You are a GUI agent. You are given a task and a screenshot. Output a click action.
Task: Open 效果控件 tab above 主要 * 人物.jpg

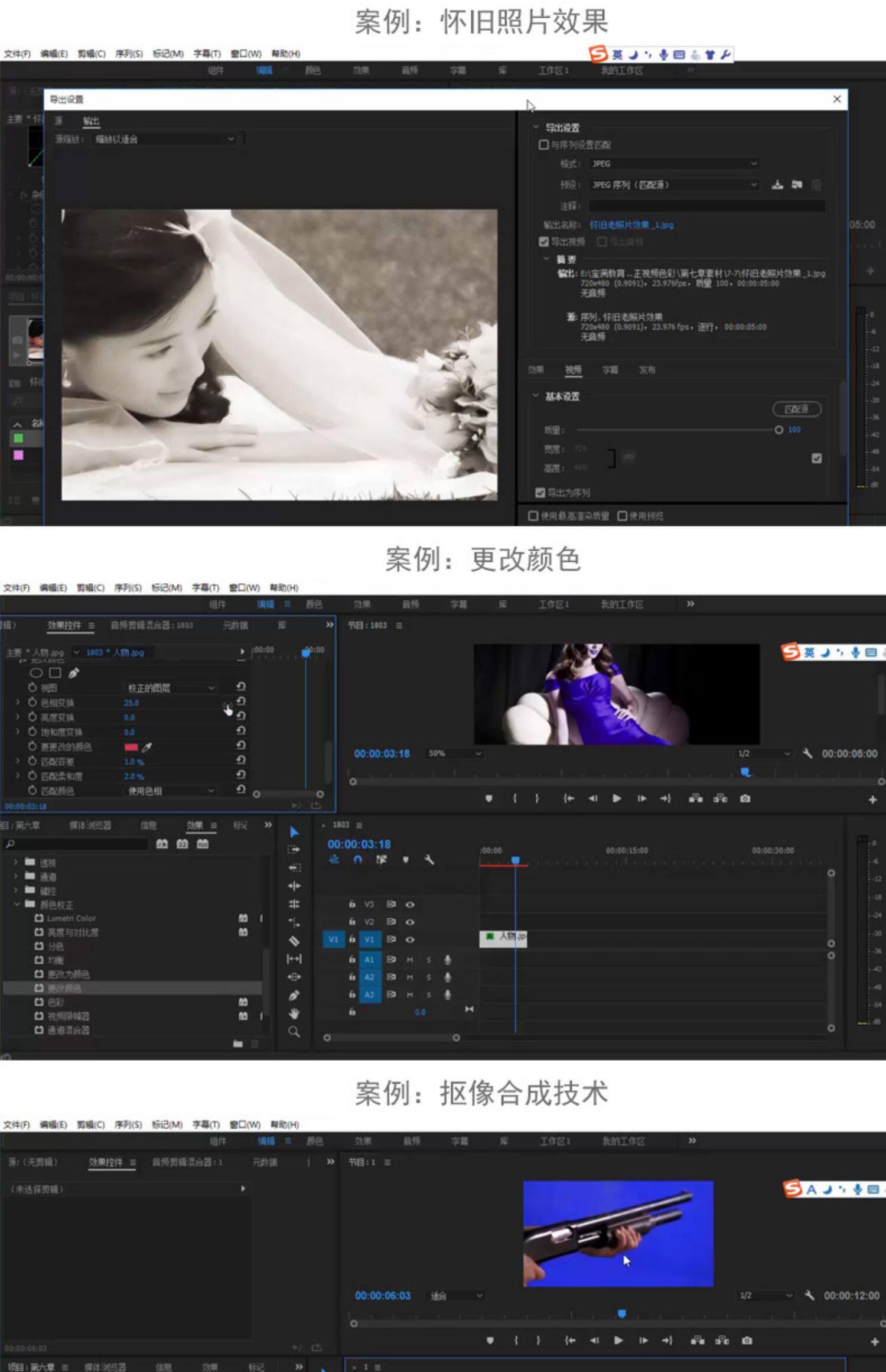click(x=64, y=625)
